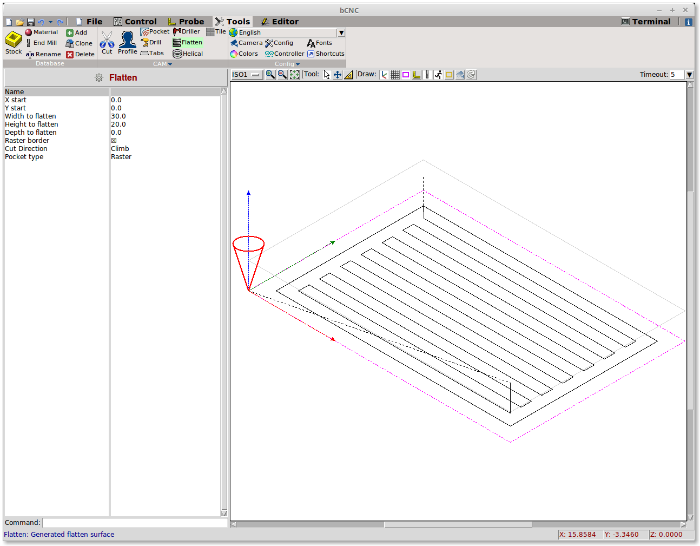Screen dimensions: 700x546
Task: Click the Pocket type value Raster
Action: [x=121, y=157]
